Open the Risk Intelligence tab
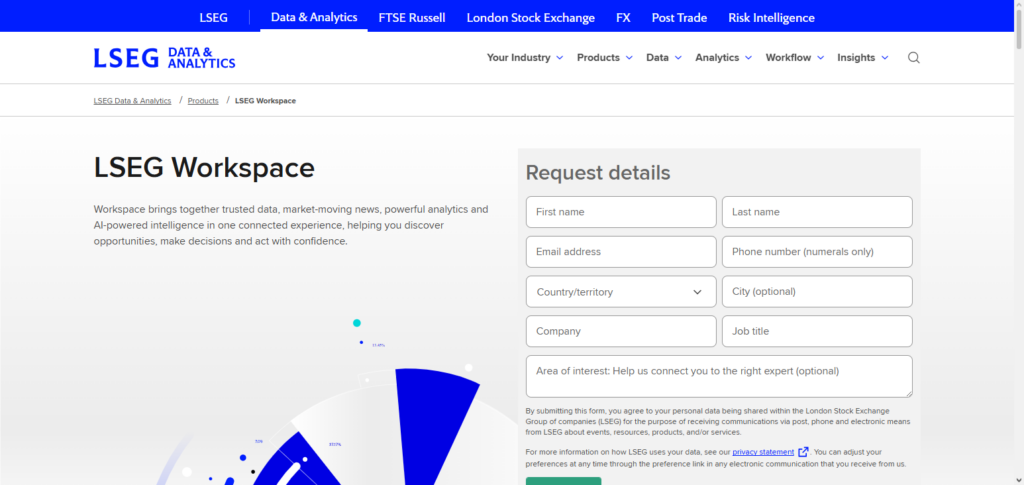 [771, 18]
